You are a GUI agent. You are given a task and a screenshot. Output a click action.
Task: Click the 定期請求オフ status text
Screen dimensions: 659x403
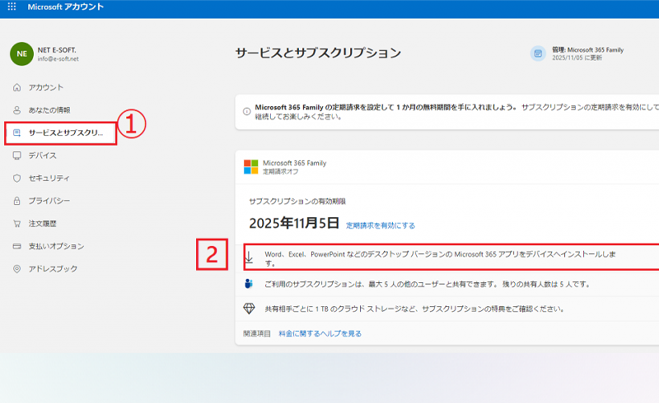(281, 171)
